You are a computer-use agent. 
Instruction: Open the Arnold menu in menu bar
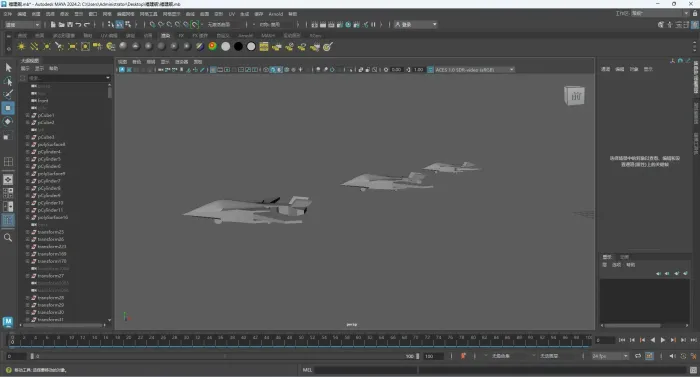[275, 14]
